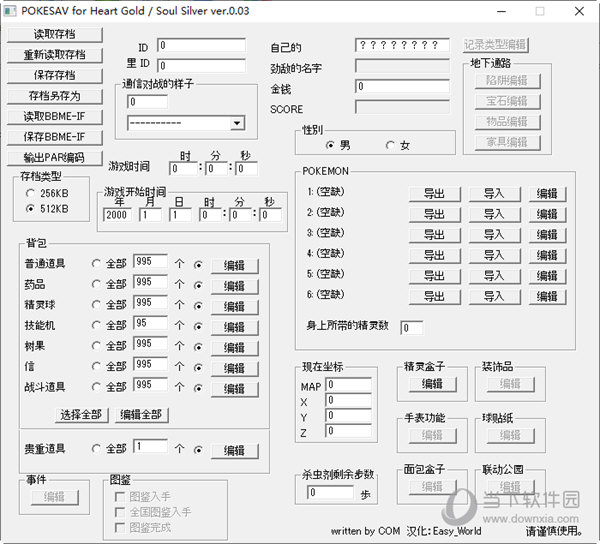
Task: Click the 身上所带的精灵数 field
Action: coord(412,328)
